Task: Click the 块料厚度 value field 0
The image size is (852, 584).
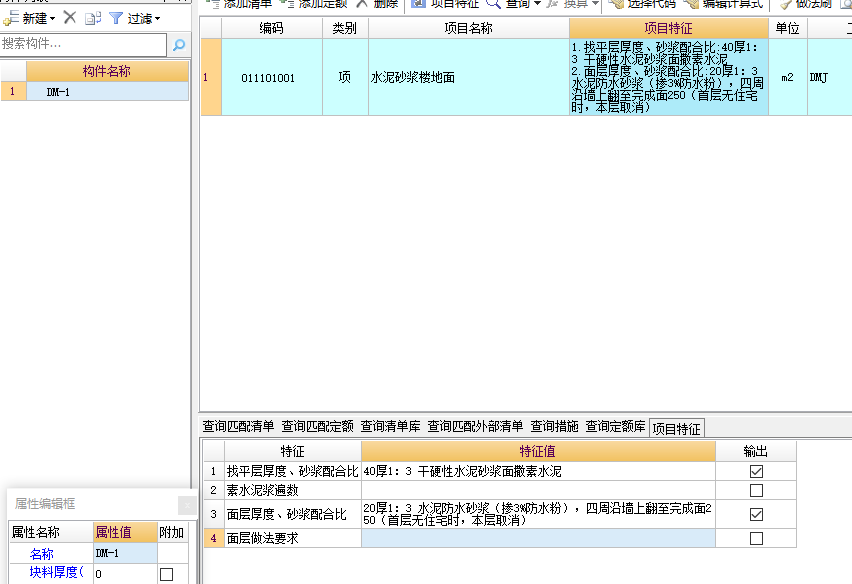Action: coord(126,574)
